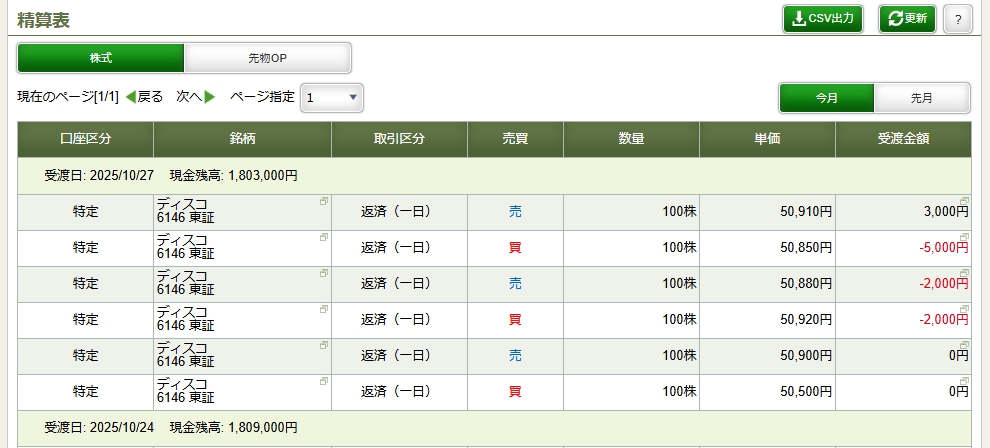Switch to the 株式 tab
Viewport: 990px width, 448px height.
point(101,58)
